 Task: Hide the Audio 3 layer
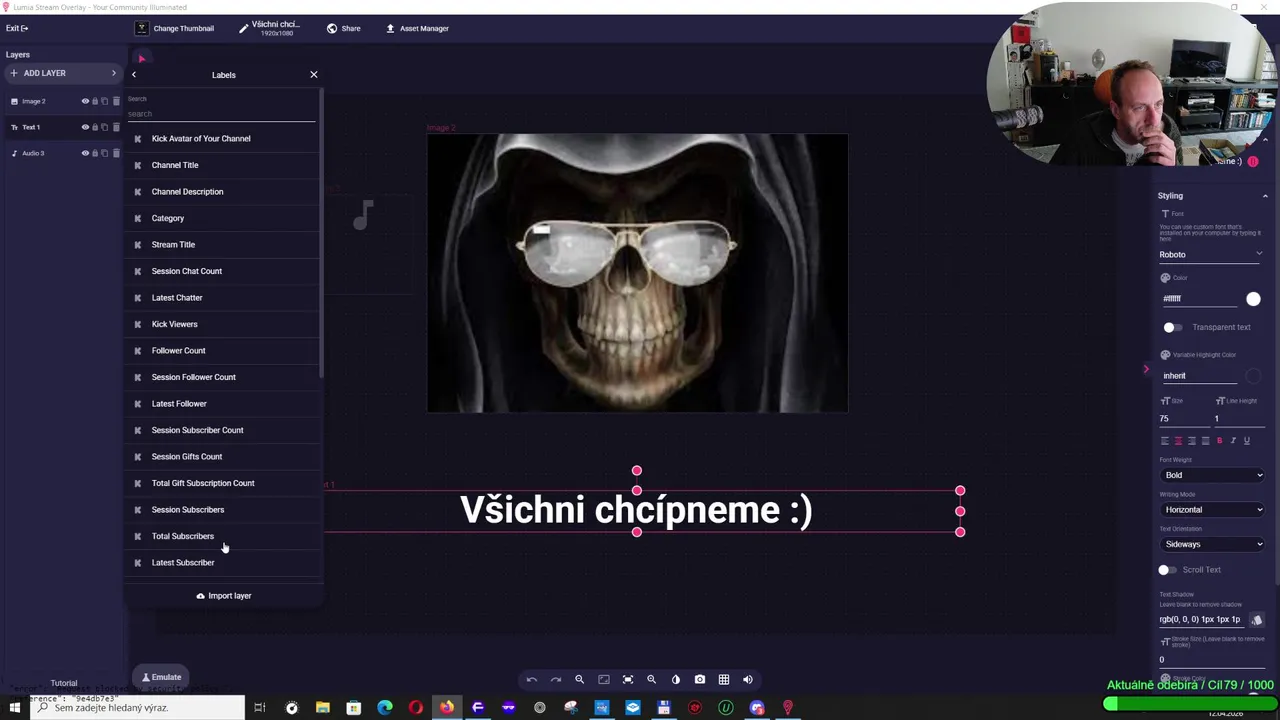click(85, 153)
